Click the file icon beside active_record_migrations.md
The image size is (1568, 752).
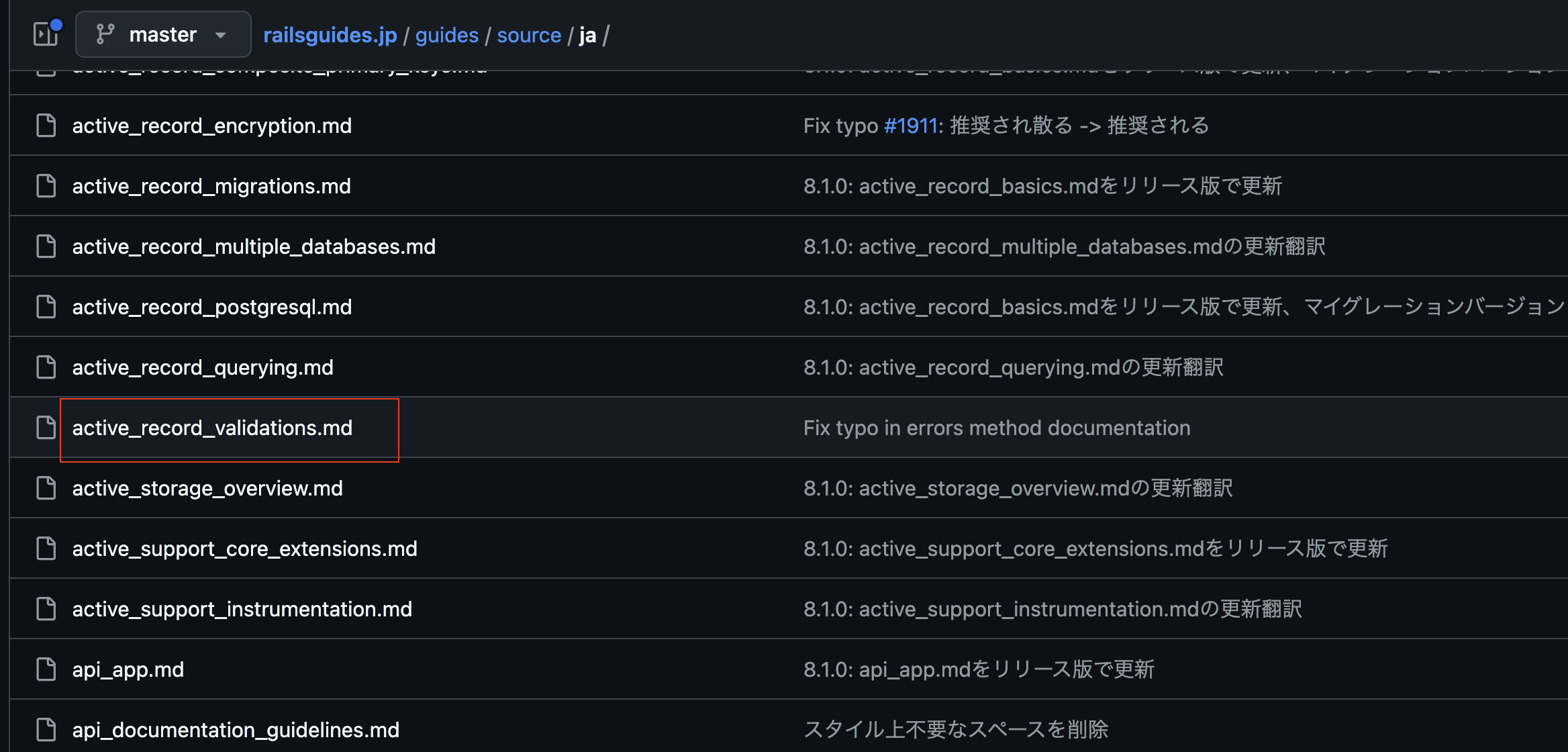[x=45, y=185]
